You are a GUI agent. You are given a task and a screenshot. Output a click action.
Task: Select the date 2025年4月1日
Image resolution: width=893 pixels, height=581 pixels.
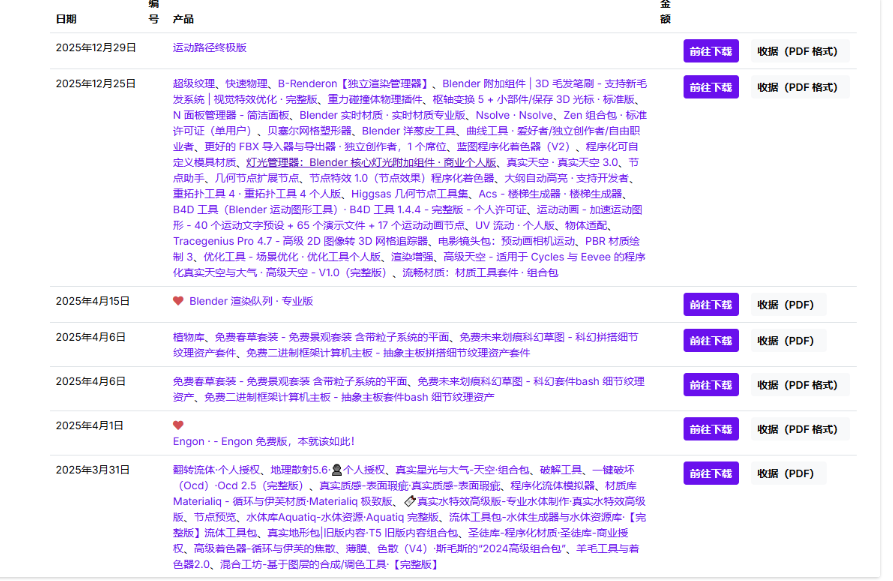pos(89,425)
